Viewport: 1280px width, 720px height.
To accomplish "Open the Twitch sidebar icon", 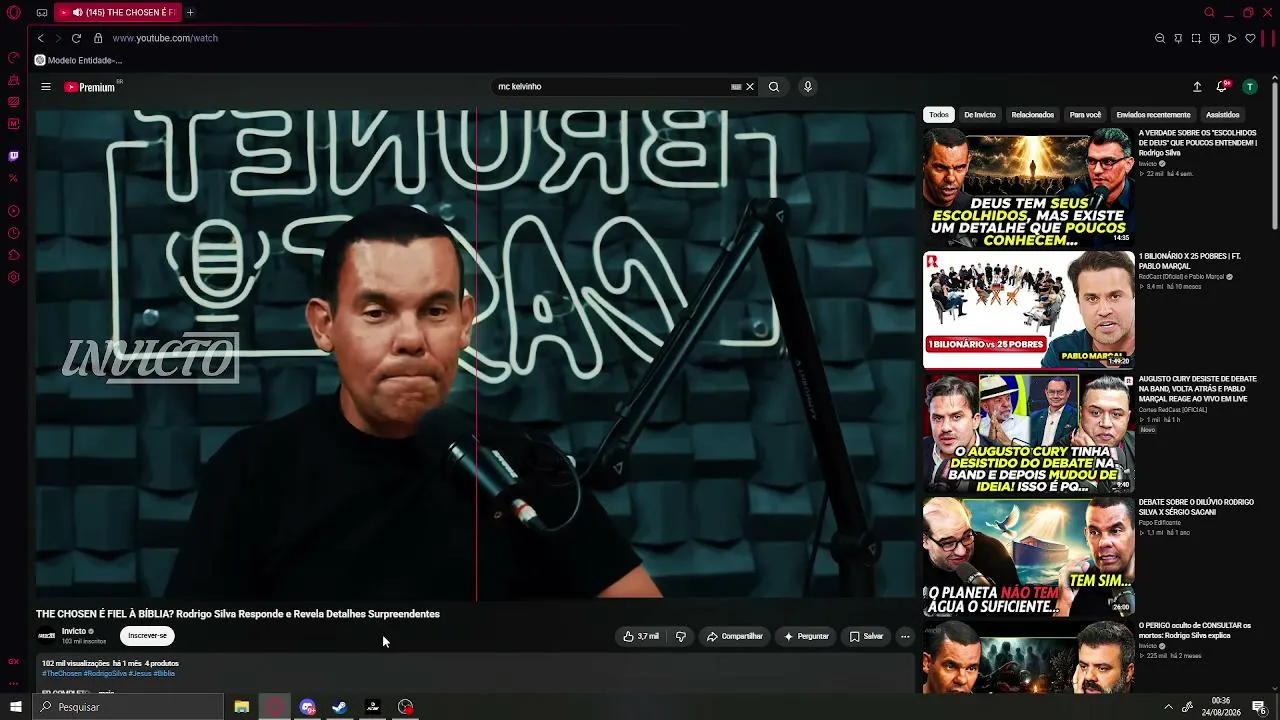I will 14,156.
